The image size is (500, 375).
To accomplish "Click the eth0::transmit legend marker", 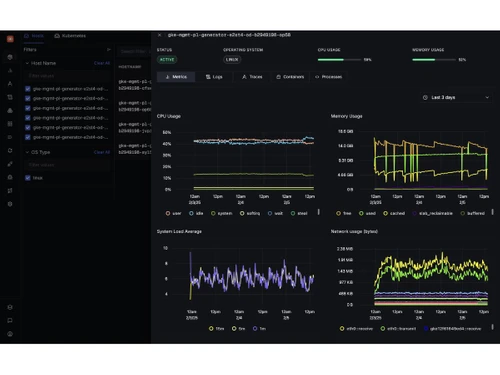I will pyautogui.click(x=383, y=329).
